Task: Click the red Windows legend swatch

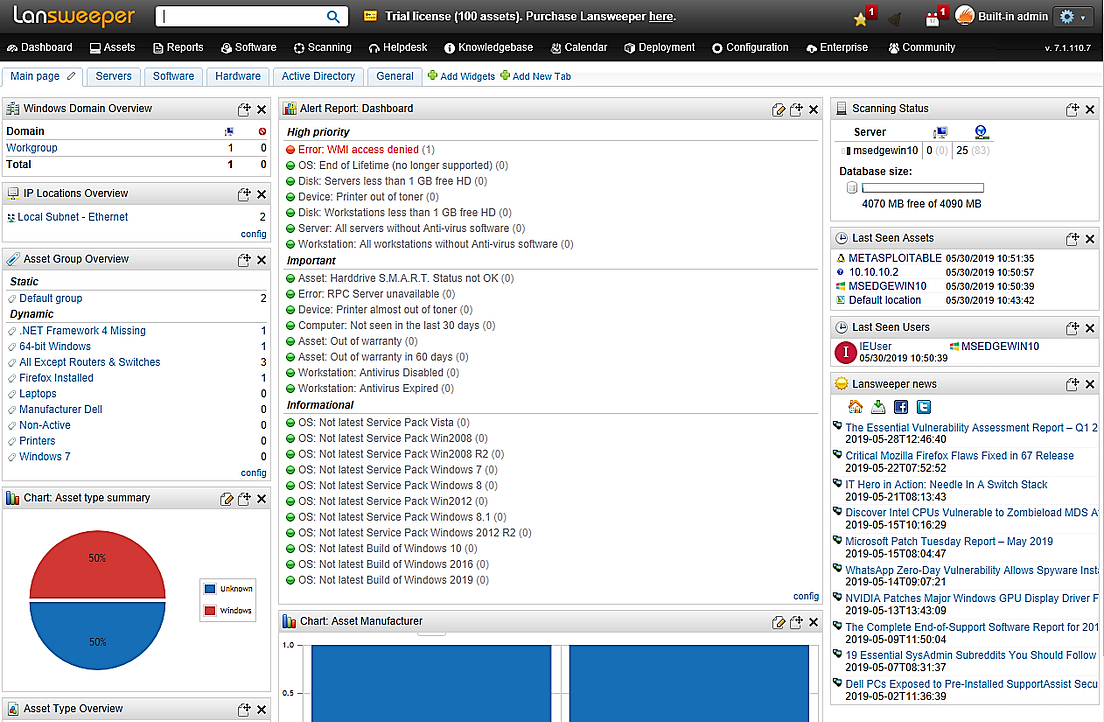Action: coord(210,611)
